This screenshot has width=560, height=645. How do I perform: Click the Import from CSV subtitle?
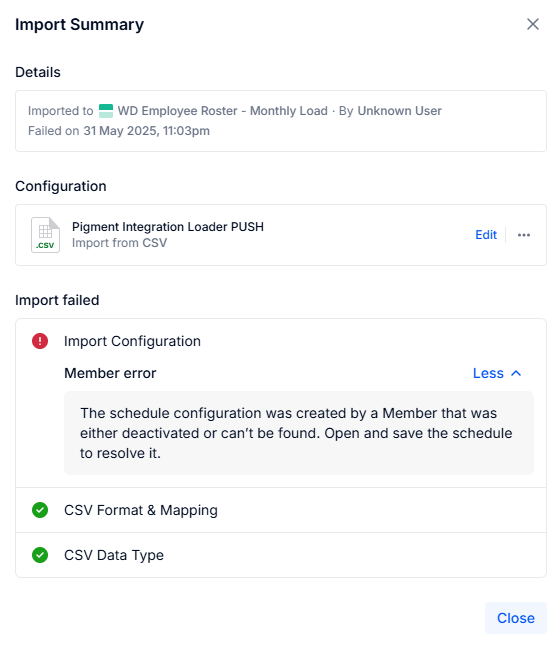(x=119, y=243)
